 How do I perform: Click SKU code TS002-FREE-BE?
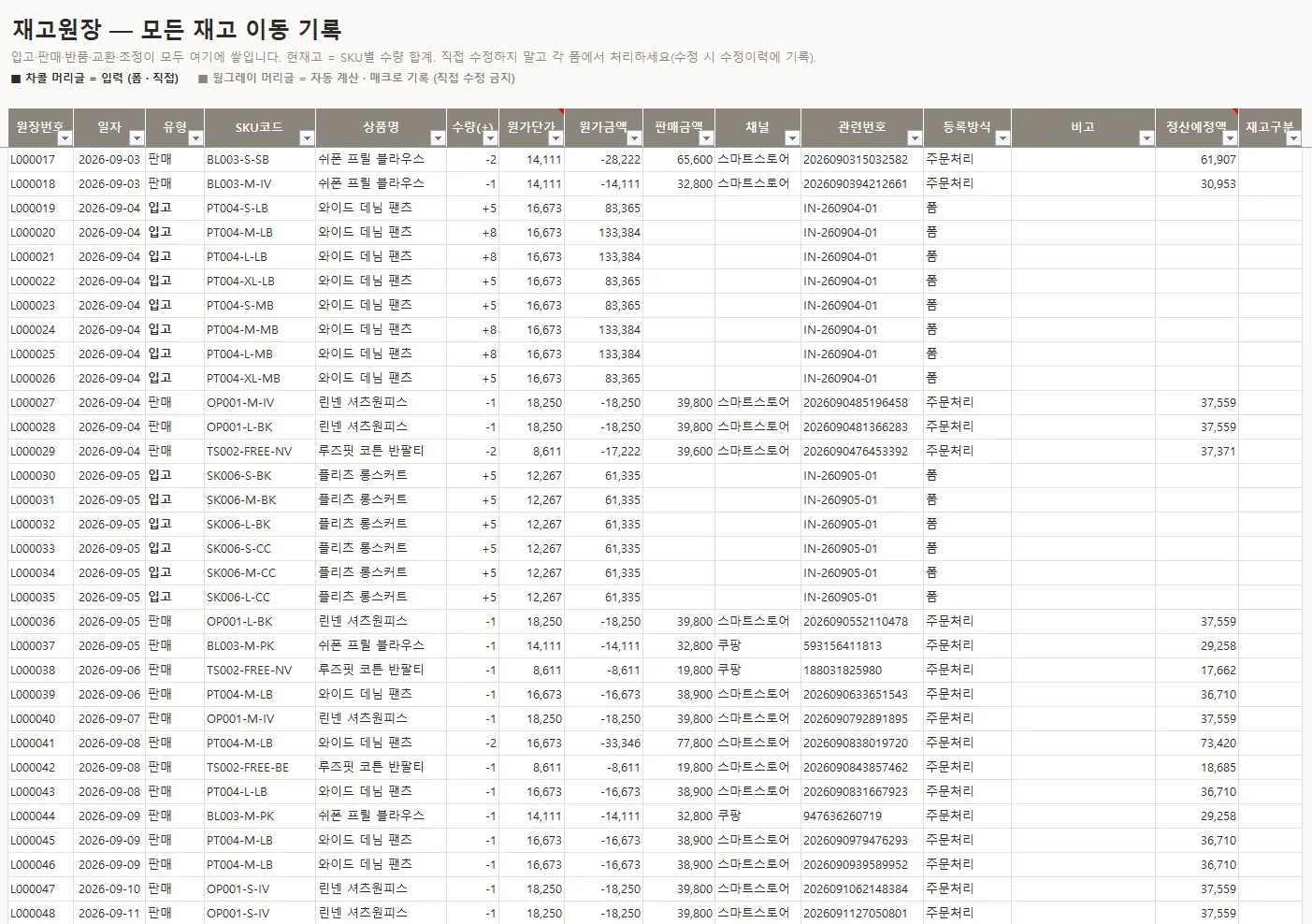[x=259, y=768]
